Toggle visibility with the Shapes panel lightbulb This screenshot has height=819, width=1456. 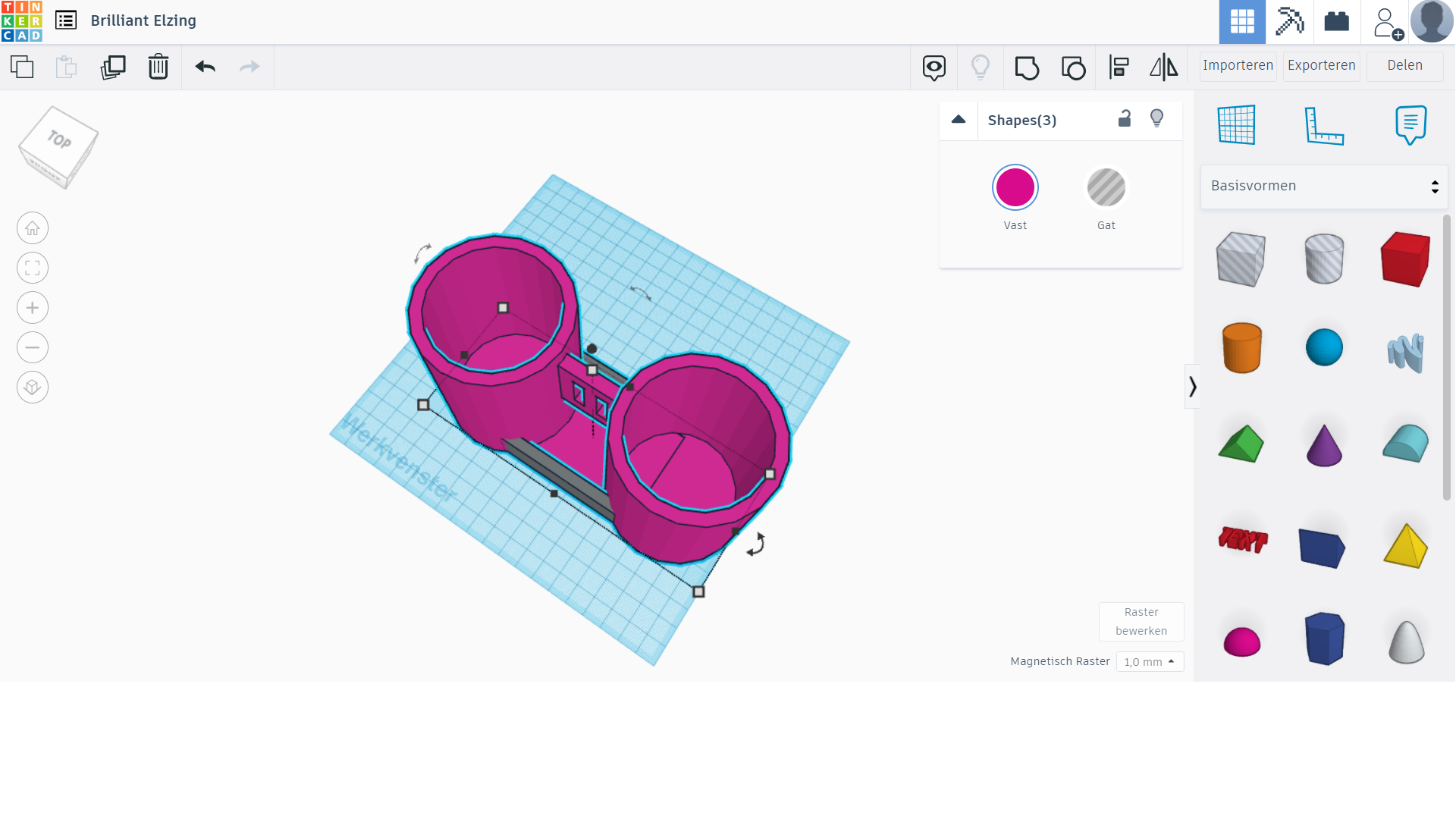[1156, 119]
